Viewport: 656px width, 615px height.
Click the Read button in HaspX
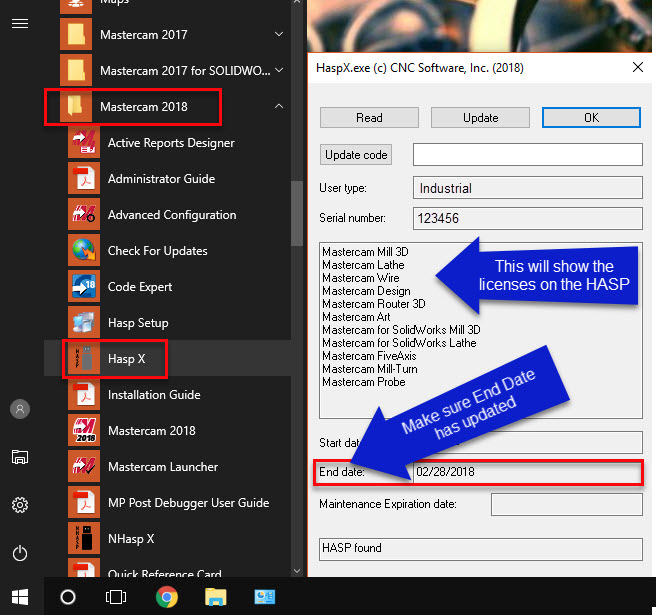click(369, 118)
